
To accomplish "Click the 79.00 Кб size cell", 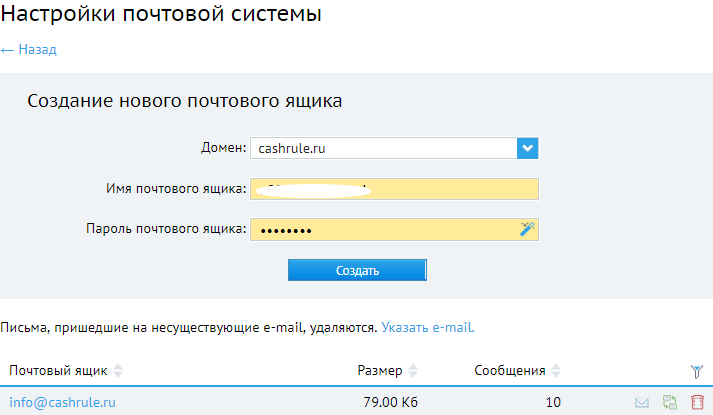I will 390,402.
